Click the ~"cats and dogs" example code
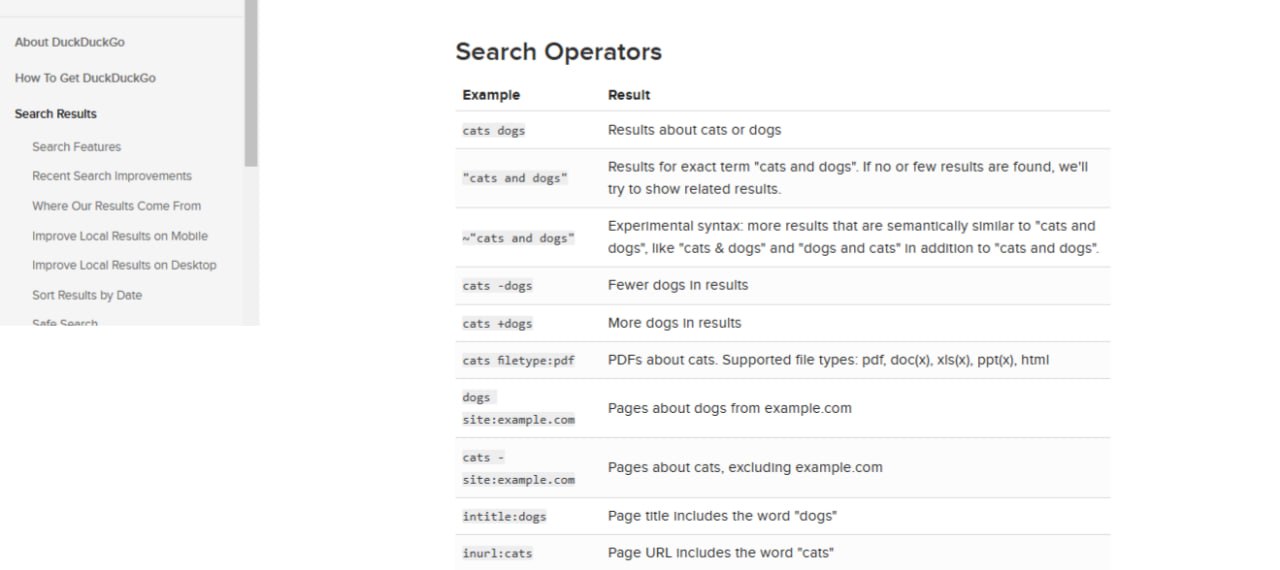Screen dimensions: 1280x570 518,239
